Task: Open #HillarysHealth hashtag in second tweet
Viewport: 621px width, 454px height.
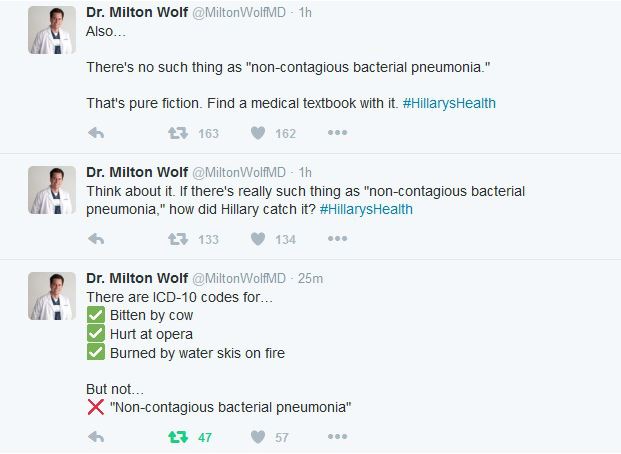Action: pos(366,209)
